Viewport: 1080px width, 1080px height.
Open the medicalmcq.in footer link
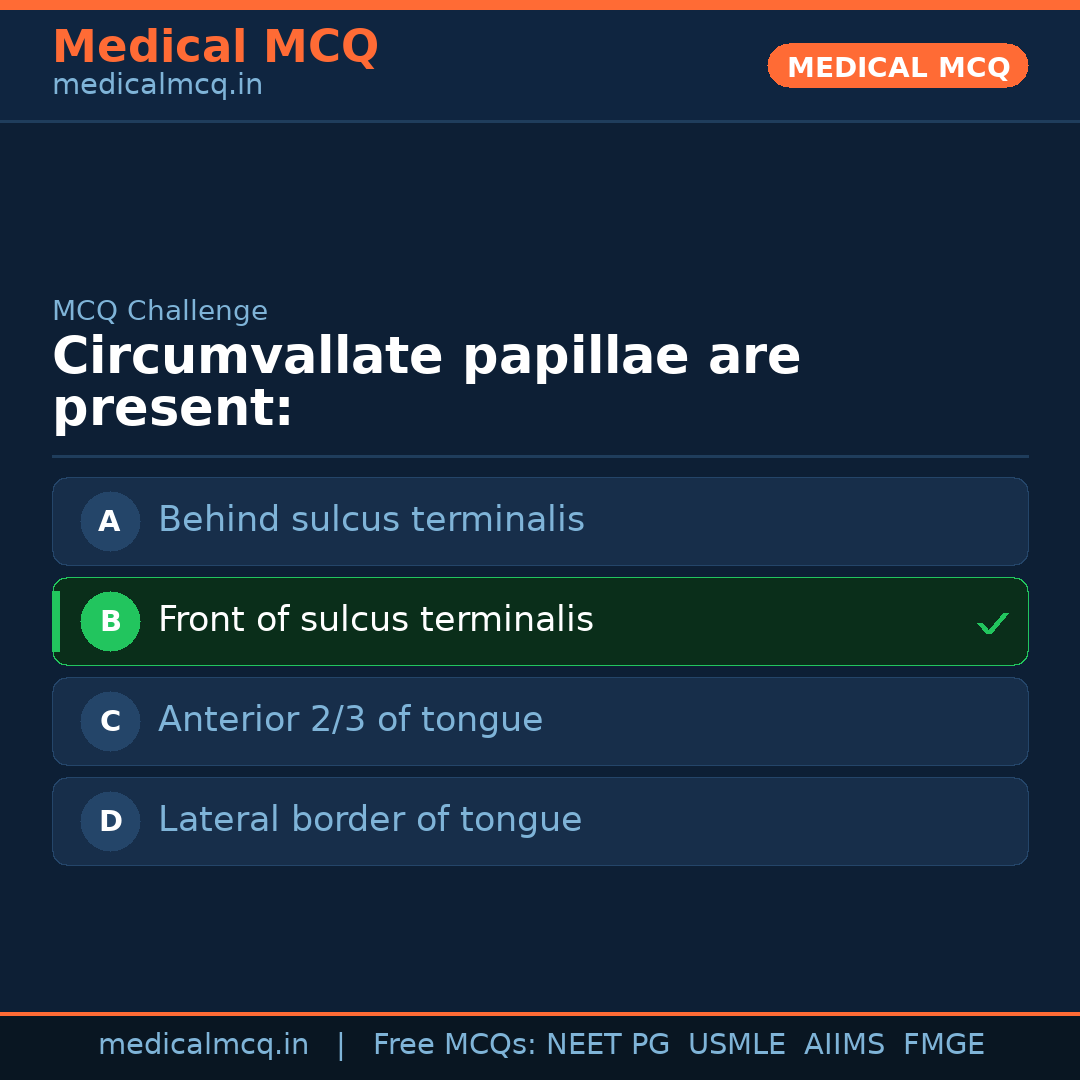click(203, 1045)
